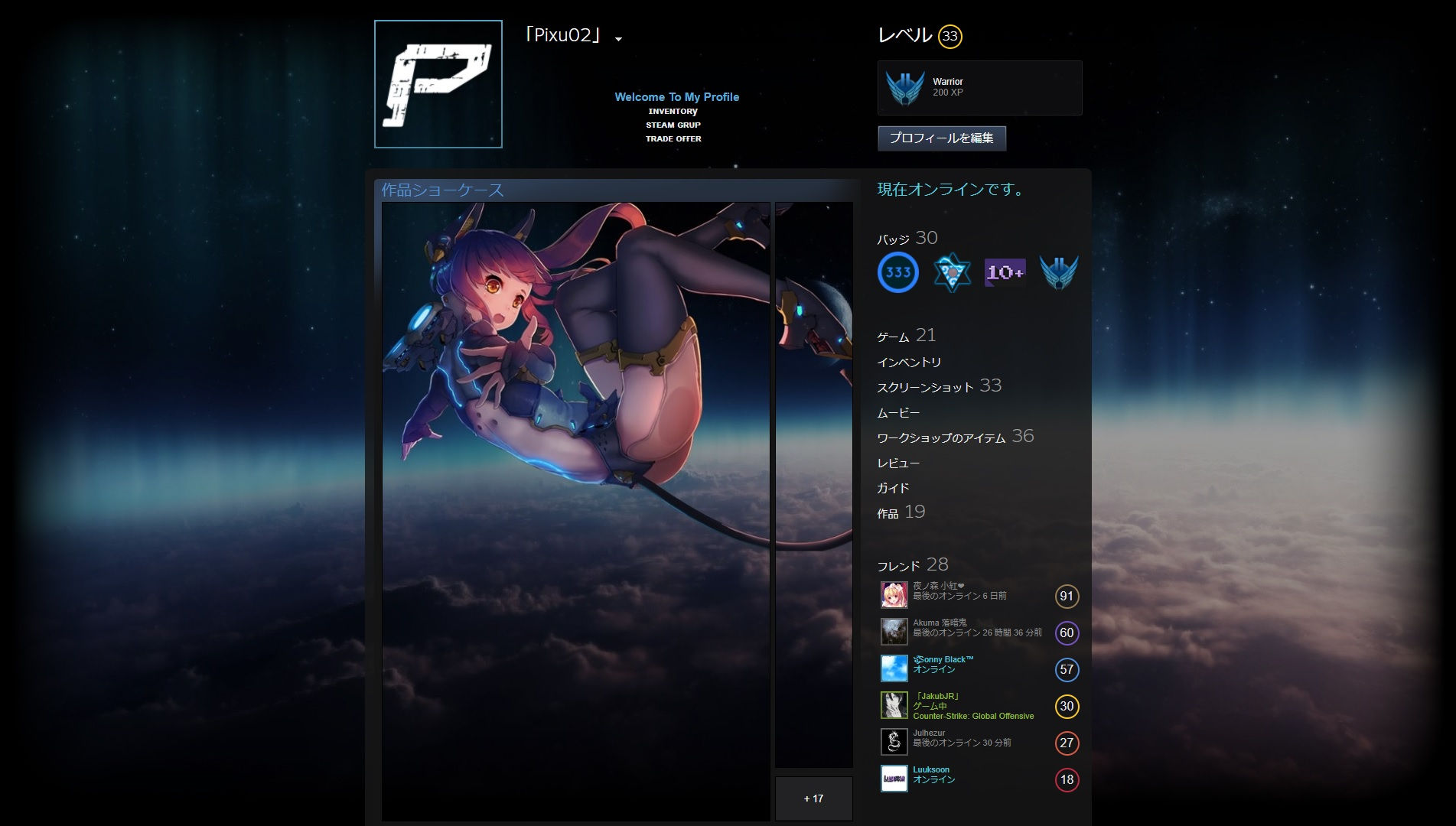Click Sonny Black friend avatar
The image size is (1456, 826).
[894, 668]
